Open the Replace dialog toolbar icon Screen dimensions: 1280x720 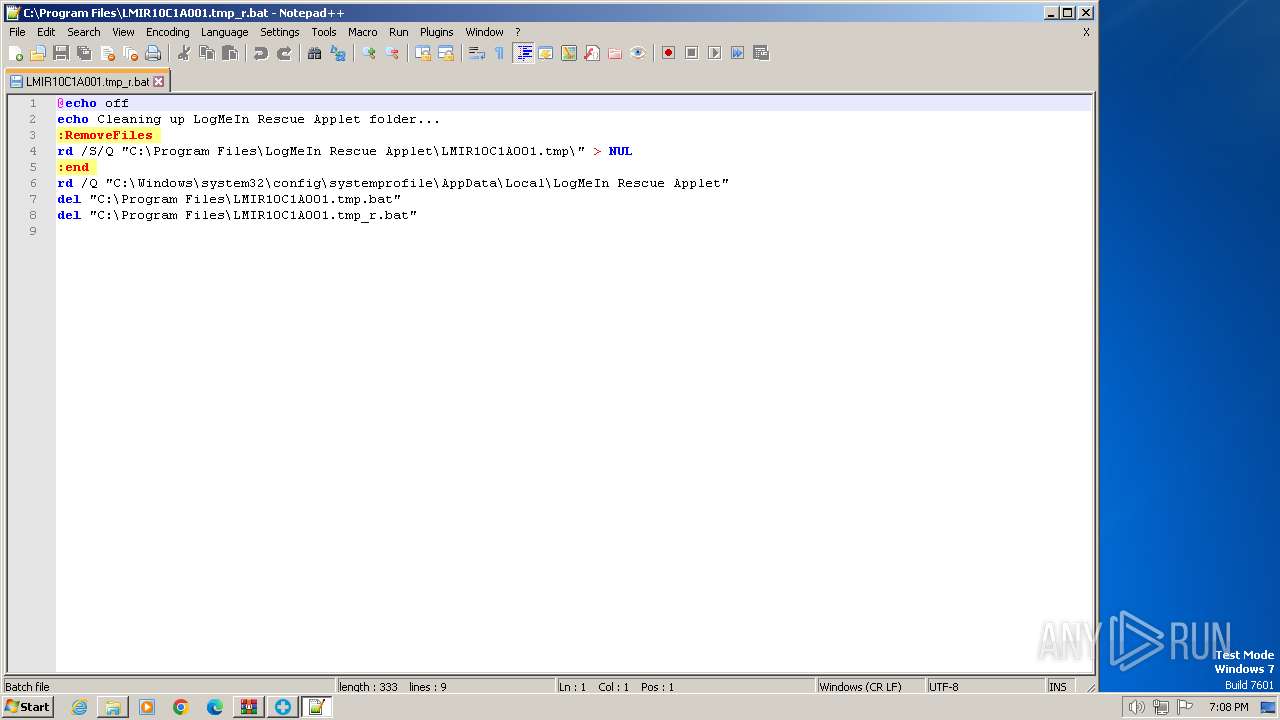pos(338,53)
